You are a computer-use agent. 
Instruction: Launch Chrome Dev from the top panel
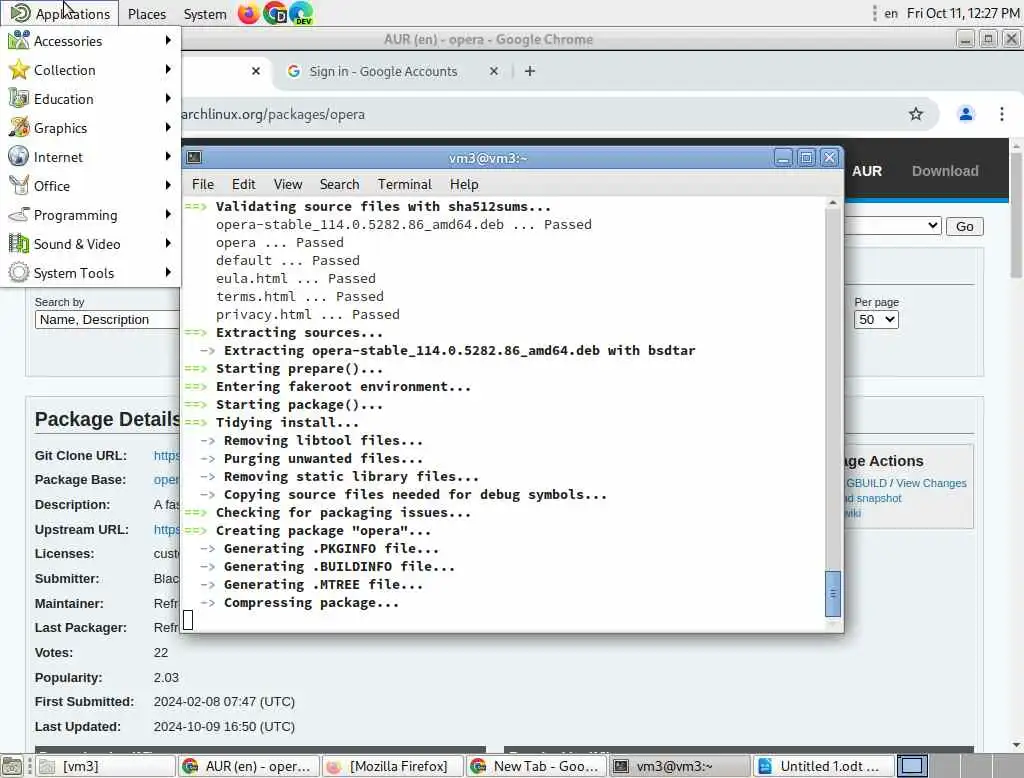301,13
